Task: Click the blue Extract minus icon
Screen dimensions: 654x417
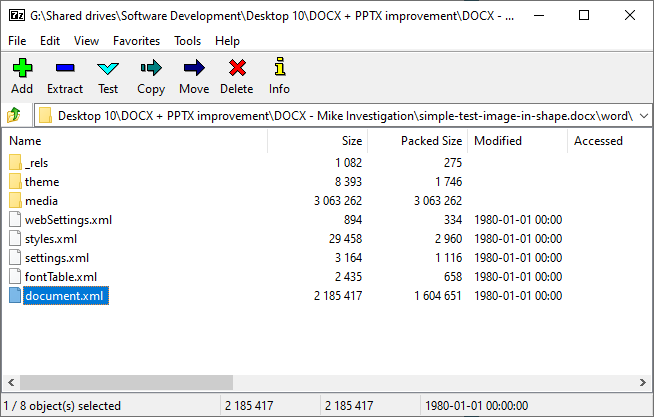Action: click(65, 68)
